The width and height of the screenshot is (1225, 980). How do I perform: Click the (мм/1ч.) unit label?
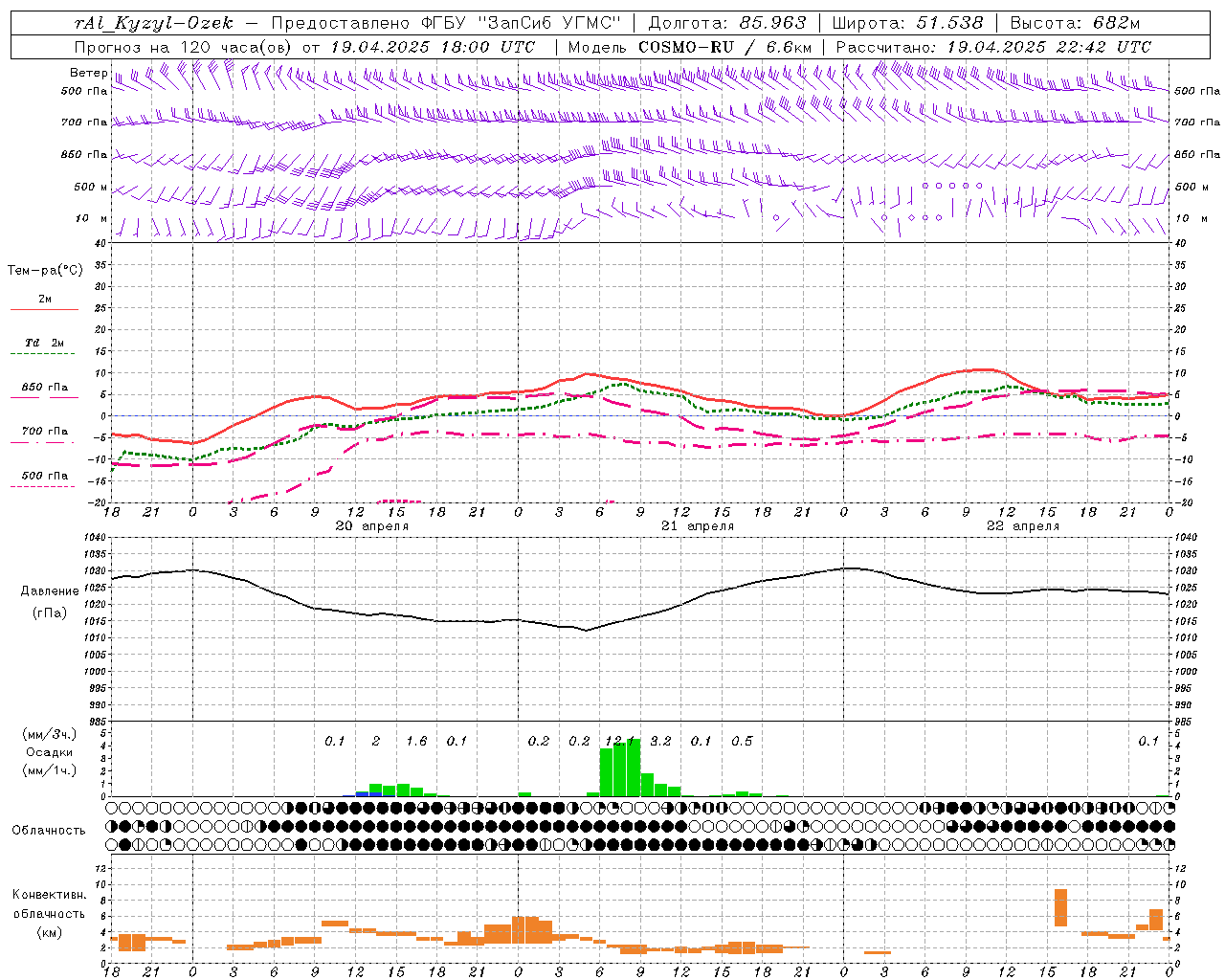pos(49,770)
